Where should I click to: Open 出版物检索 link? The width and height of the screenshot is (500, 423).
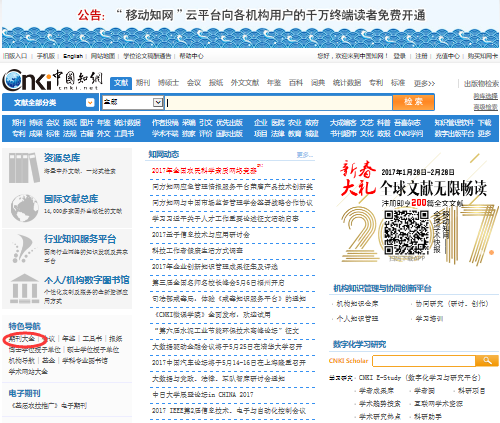coord(481,83)
